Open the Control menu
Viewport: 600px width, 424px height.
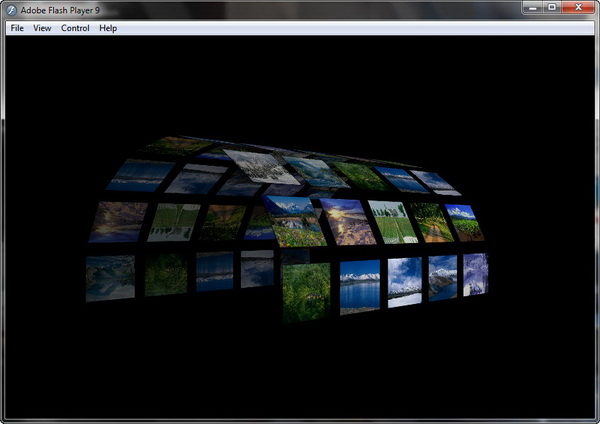[75, 28]
